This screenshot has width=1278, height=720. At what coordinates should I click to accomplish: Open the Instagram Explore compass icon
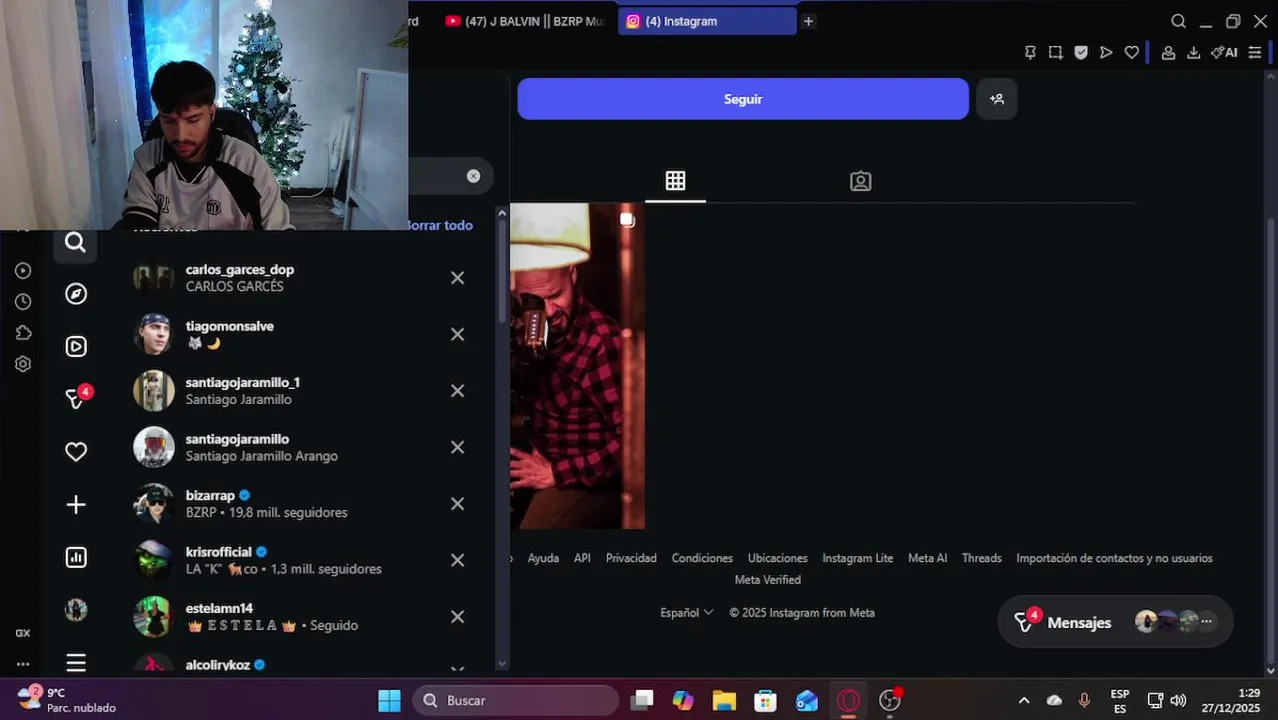coord(76,294)
